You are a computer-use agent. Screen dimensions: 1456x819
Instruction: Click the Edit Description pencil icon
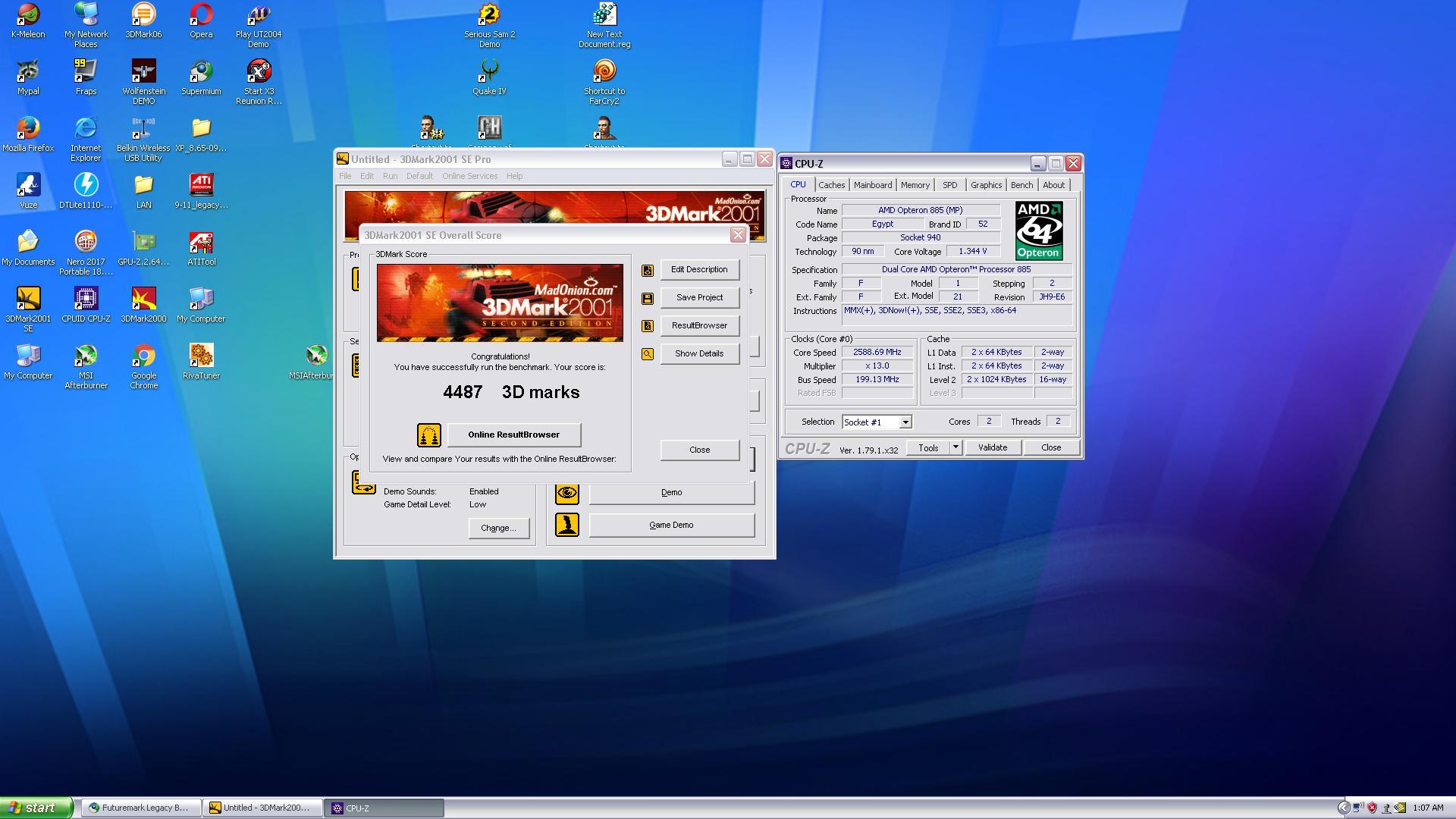coord(648,270)
